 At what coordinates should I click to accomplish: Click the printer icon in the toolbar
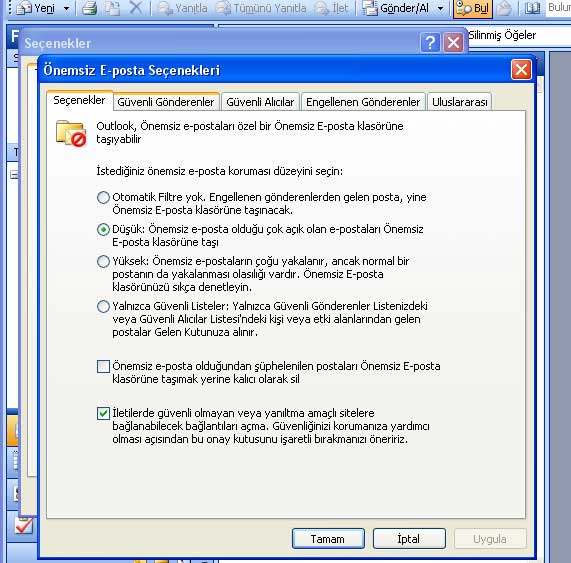click(x=89, y=8)
